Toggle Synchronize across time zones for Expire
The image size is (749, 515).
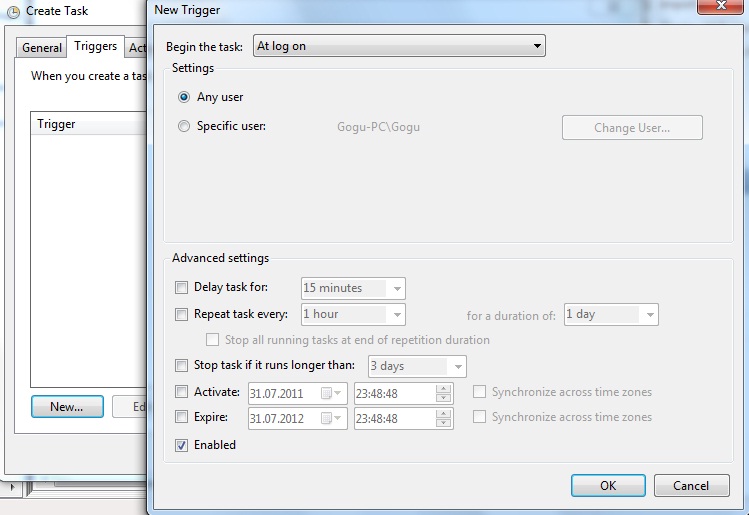pyautogui.click(x=479, y=417)
